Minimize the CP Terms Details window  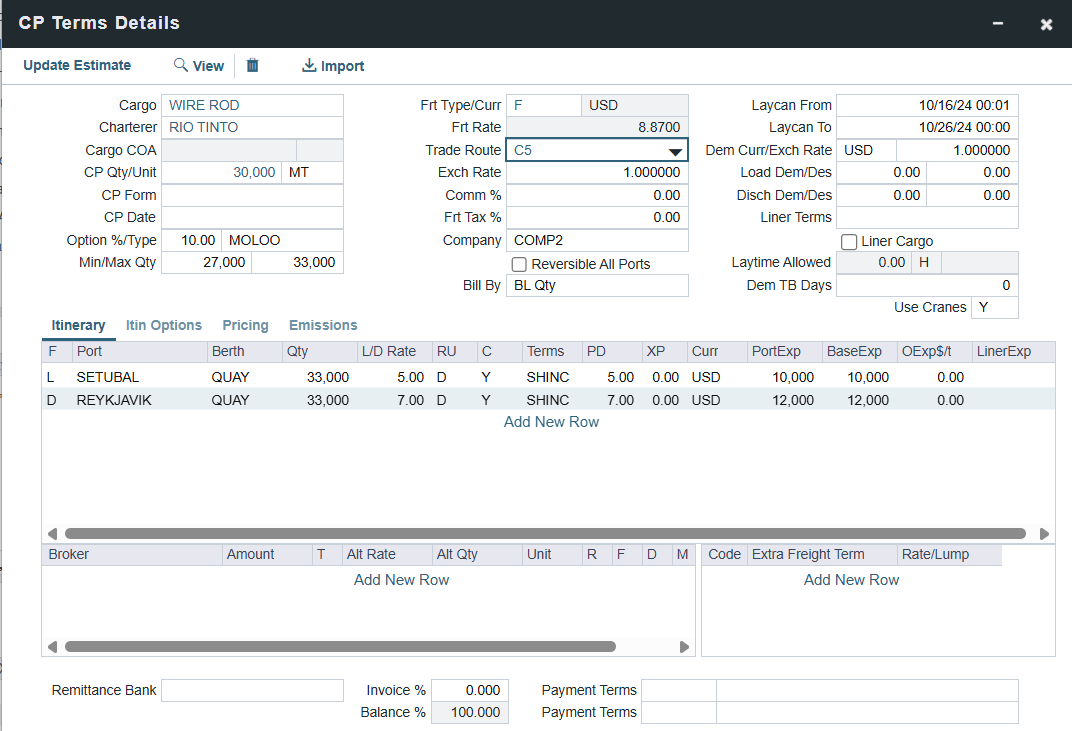click(997, 24)
